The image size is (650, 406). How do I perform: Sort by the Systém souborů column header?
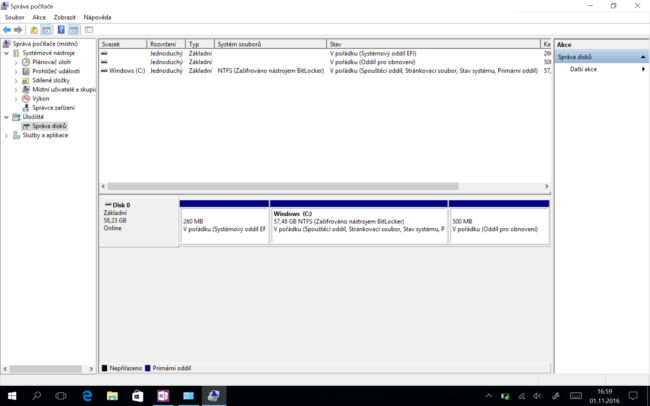(x=270, y=44)
